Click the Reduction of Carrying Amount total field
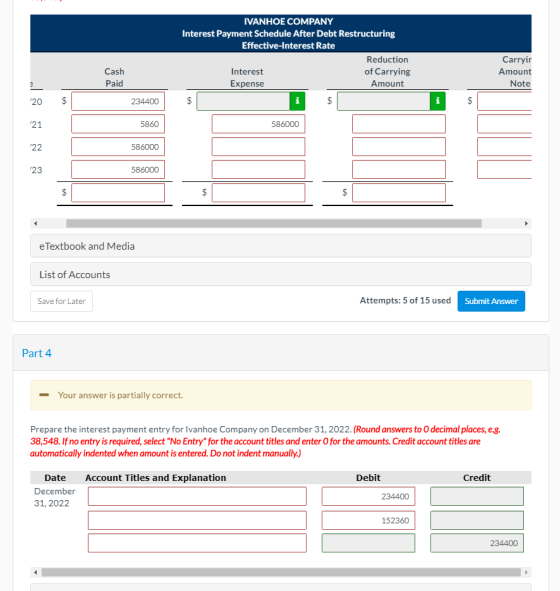560x591 pixels. point(399,193)
